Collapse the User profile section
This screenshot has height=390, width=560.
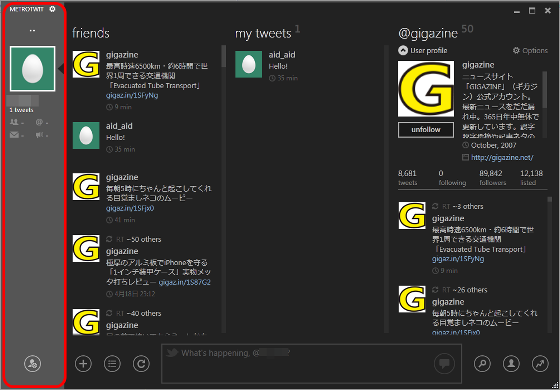coord(403,51)
